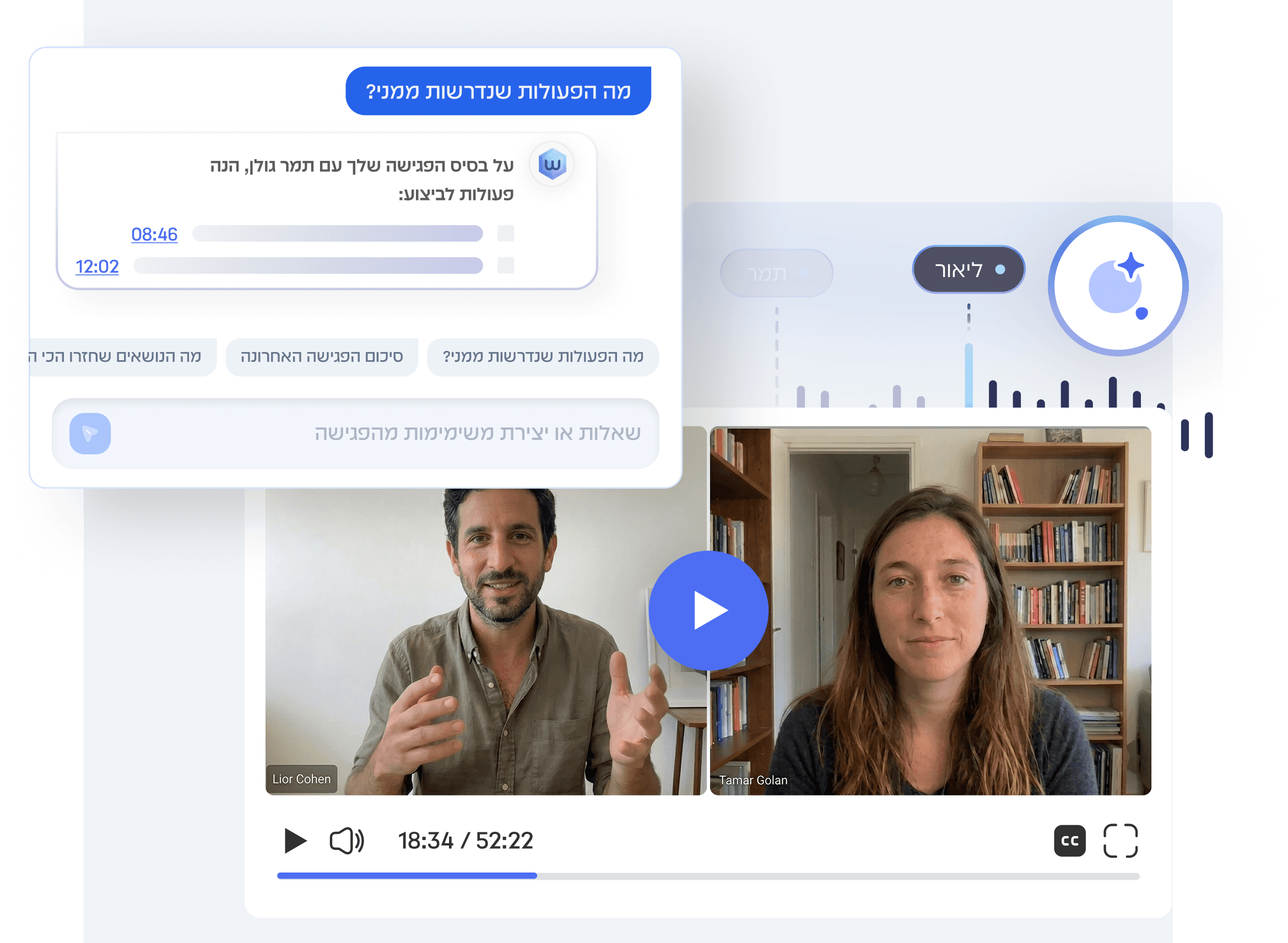
Task: Mute audio with the speaker icon
Action: (346, 841)
